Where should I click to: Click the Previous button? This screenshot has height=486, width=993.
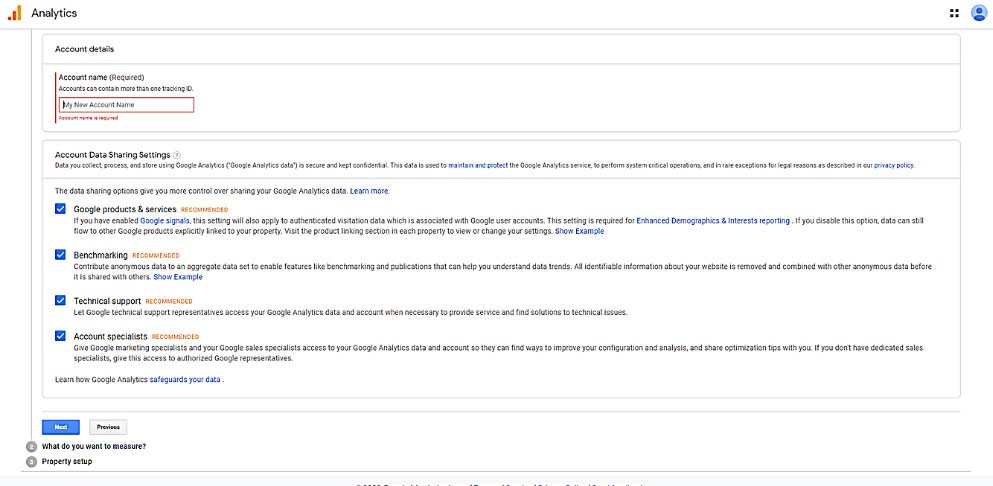tap(108, 427)
